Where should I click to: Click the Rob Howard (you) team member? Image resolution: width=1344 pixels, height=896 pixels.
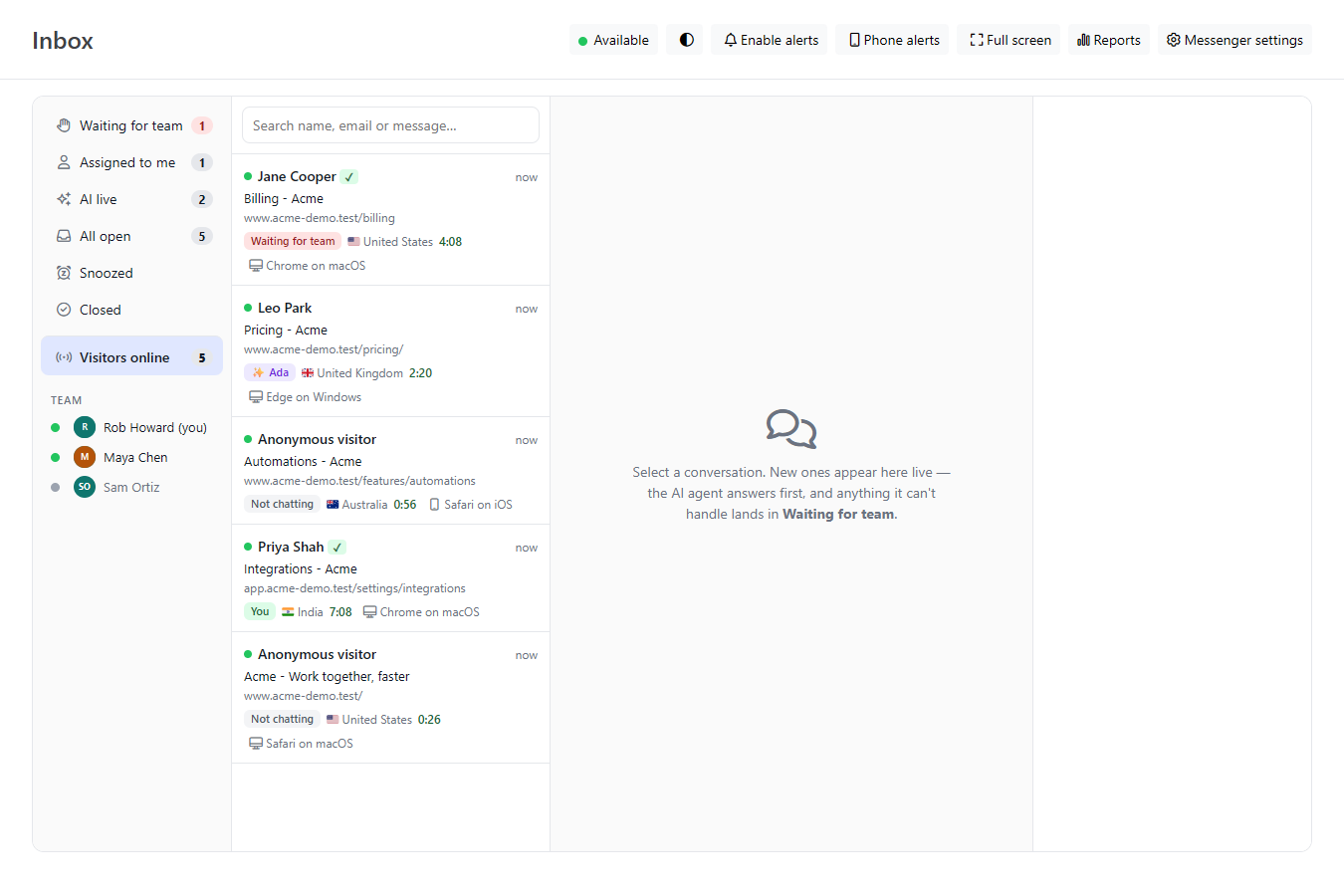[x=131, y=427]
